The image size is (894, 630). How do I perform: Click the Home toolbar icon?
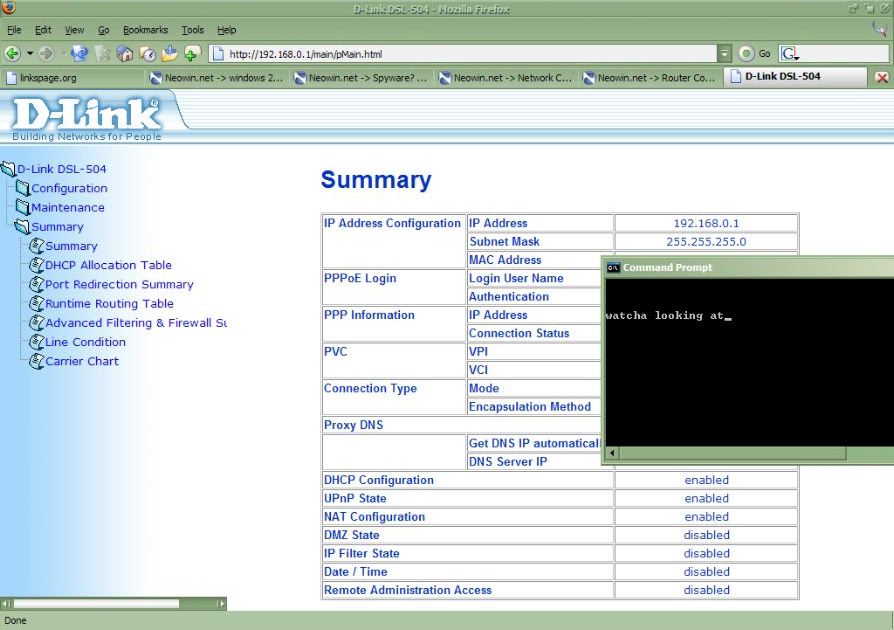click(125, 54)
